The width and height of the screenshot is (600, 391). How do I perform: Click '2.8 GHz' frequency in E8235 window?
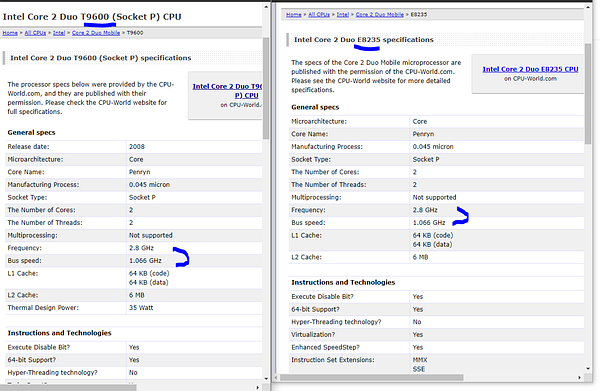click(x=425, y=210)
